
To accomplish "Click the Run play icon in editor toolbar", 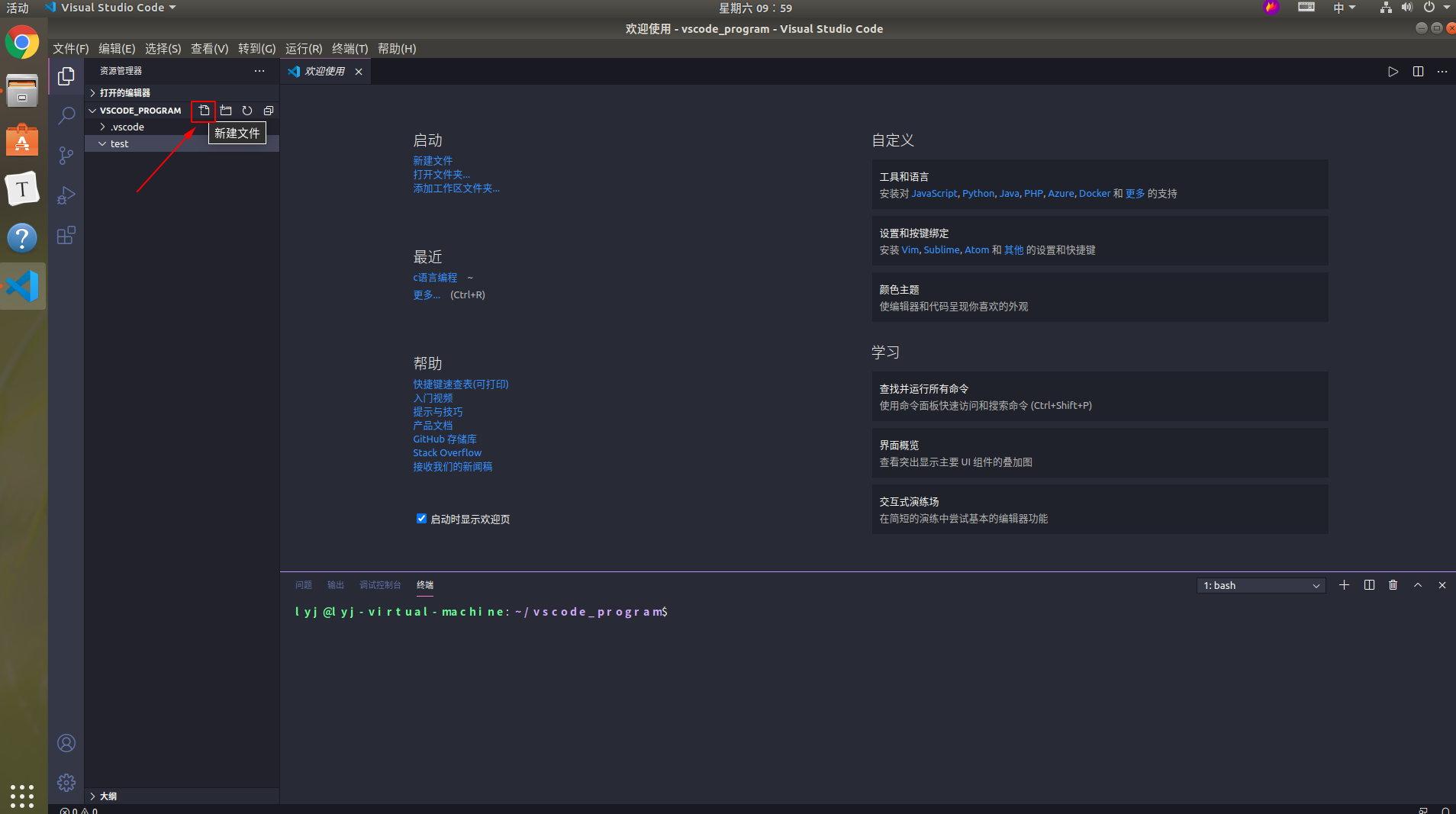I will point(1393,72).
